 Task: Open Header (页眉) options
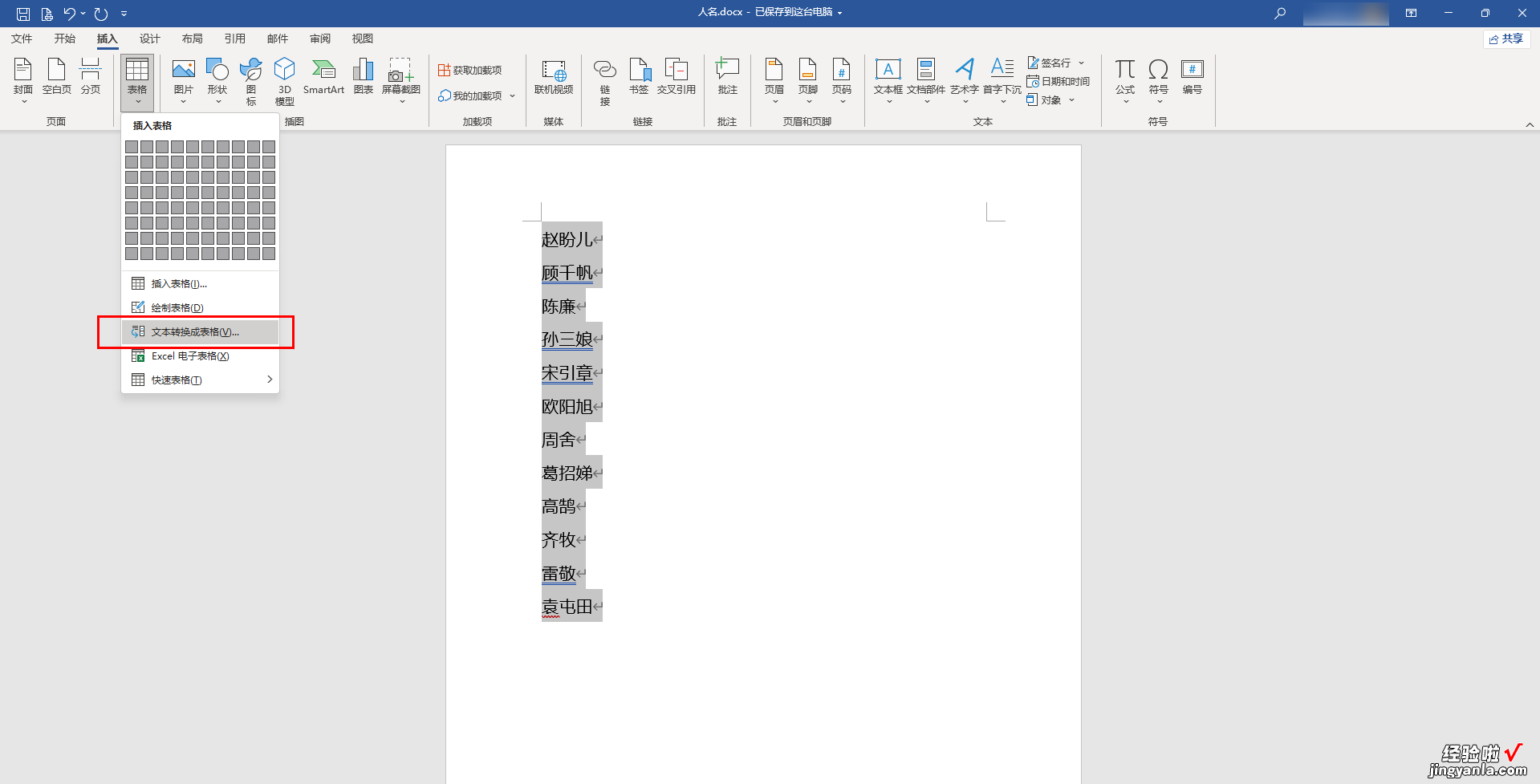[x=774, y=81]
